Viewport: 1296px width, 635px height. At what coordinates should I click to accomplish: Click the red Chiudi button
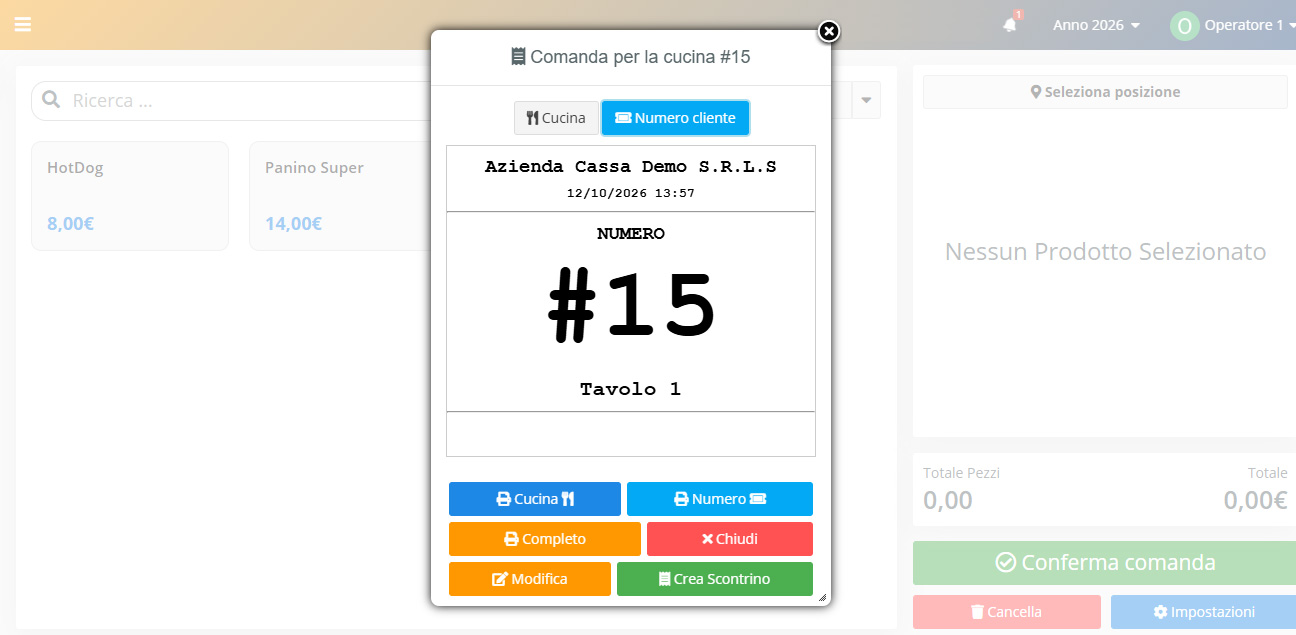pos(730,539)
